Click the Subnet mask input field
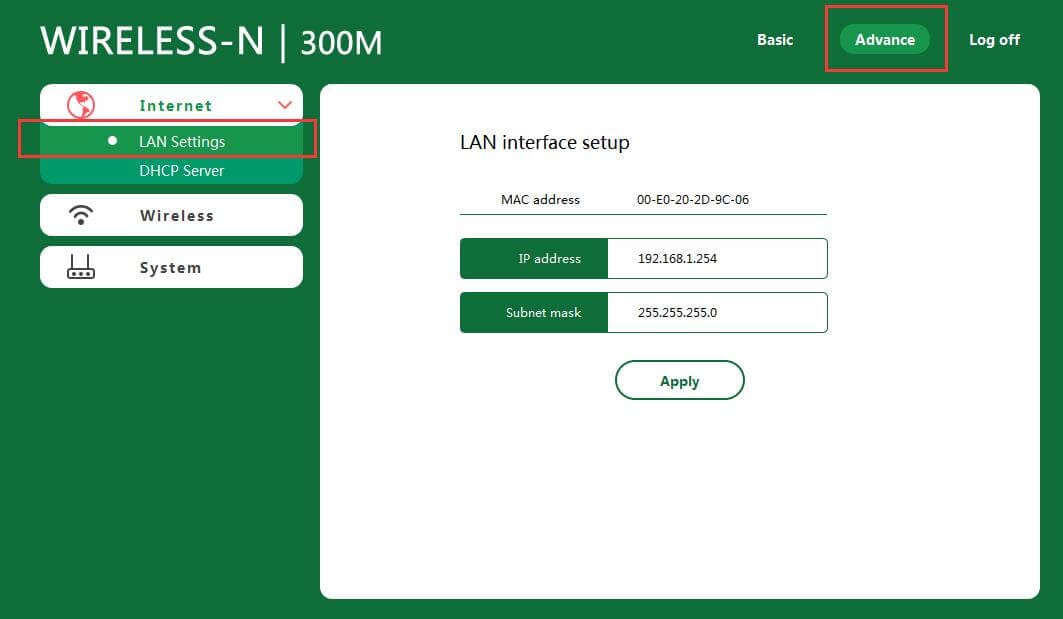The image size is (1063, 619). coord(716,312)
